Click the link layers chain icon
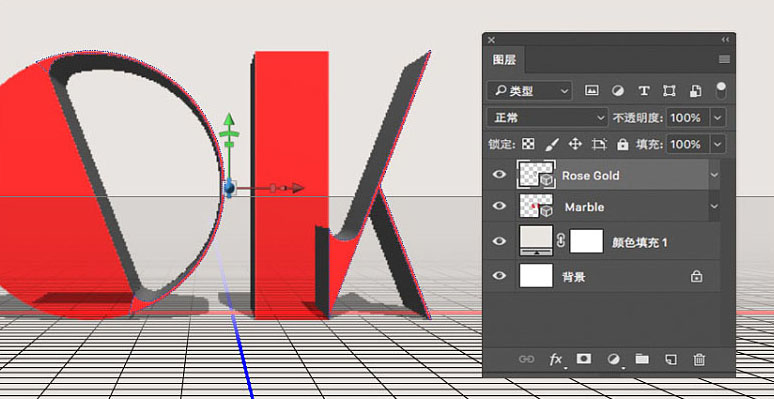774x399 pixels. click(x=526, y=359)
